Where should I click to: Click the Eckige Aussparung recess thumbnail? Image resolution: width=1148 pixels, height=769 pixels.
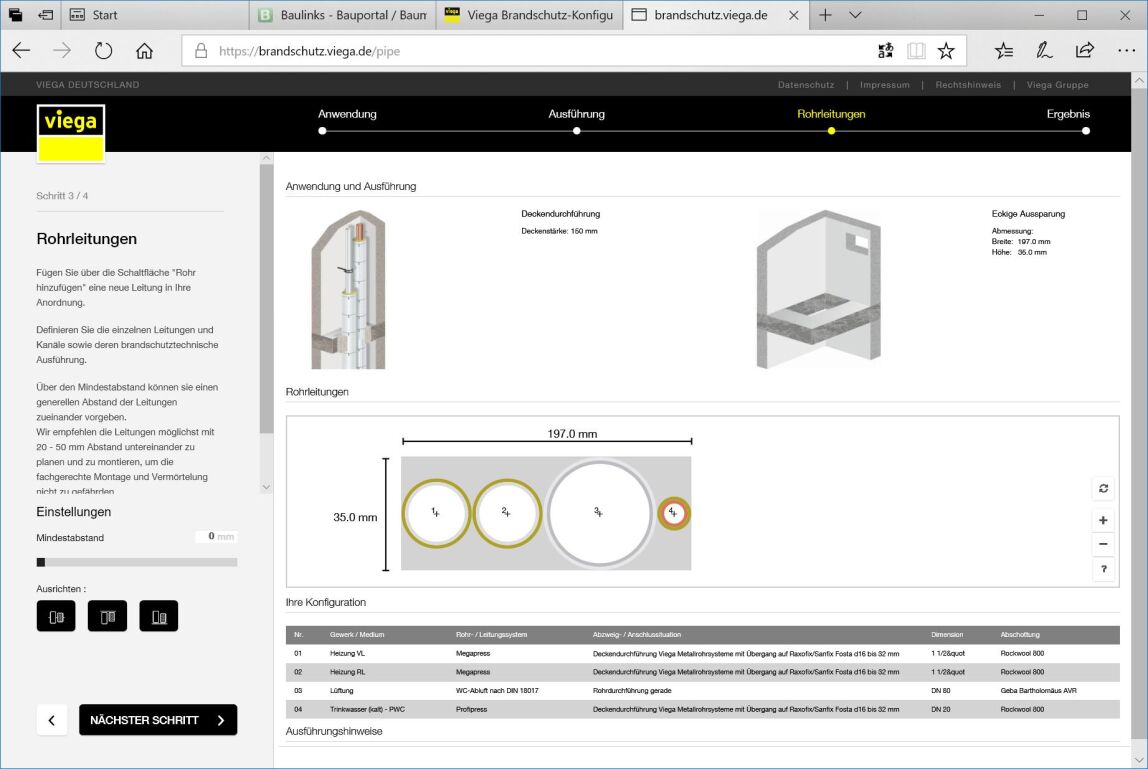tap(819, 290)
